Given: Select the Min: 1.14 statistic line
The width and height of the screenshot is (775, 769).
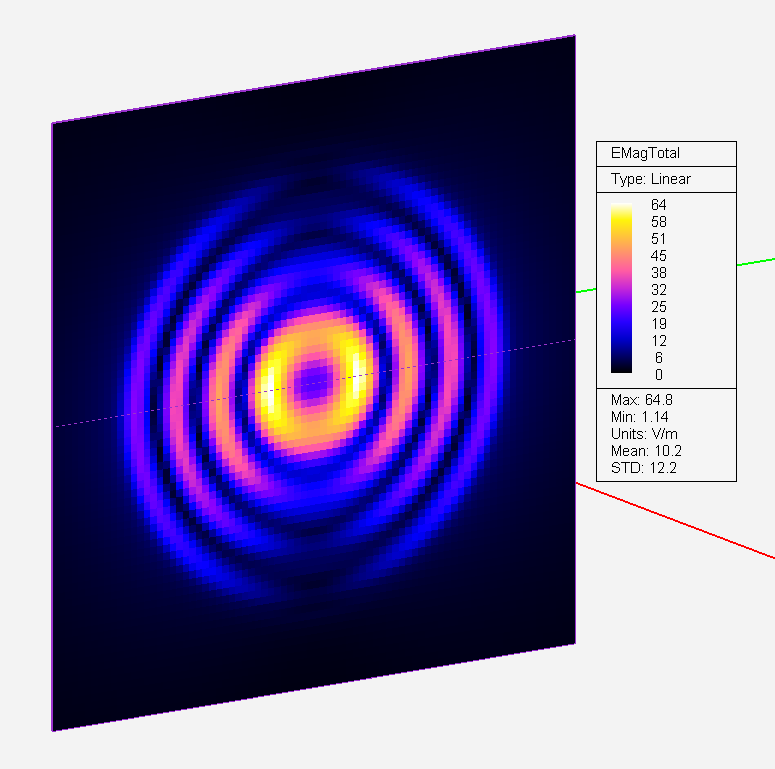Looking at the screenshot, I should pos(640,417).
